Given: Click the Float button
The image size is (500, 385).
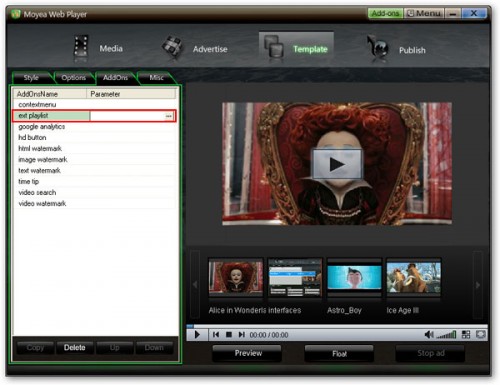Looking at the screenshot, I should 339,353.
